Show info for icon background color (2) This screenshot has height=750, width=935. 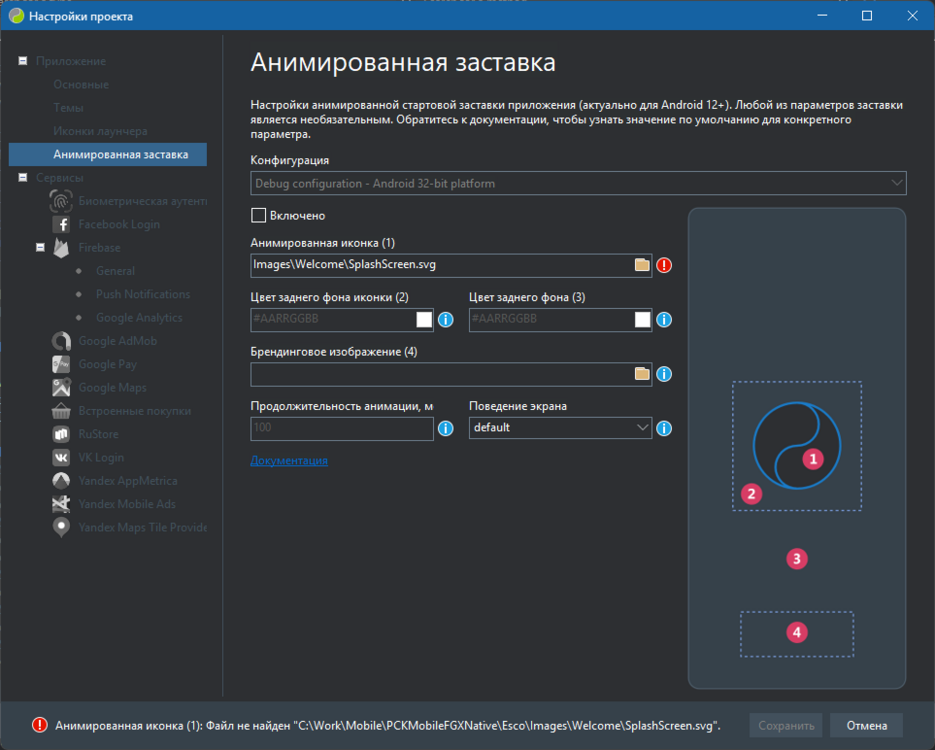pos(445,320)
